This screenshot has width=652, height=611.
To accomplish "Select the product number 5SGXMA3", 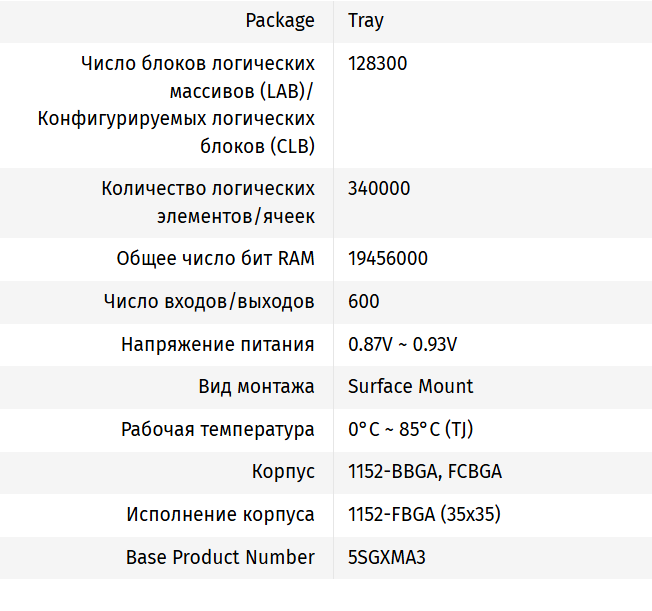I will [x=387, y=557].
